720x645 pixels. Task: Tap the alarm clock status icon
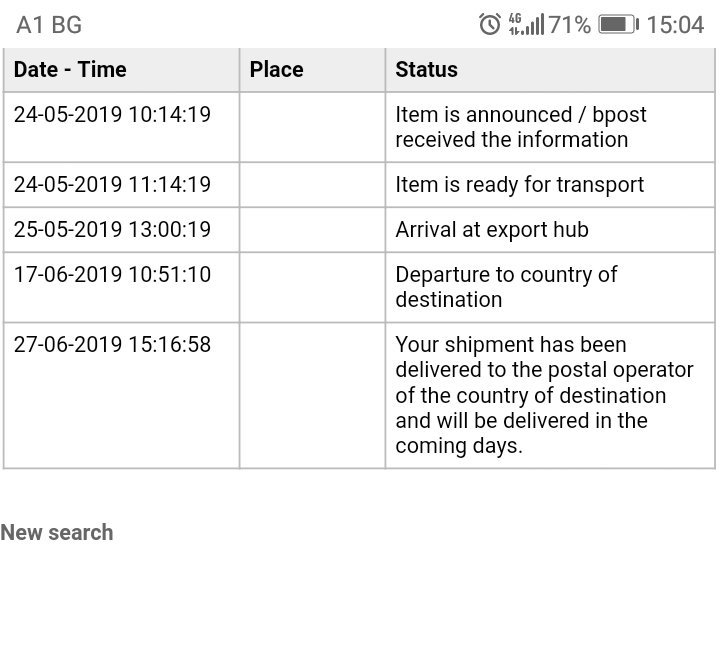pos(489,24)
